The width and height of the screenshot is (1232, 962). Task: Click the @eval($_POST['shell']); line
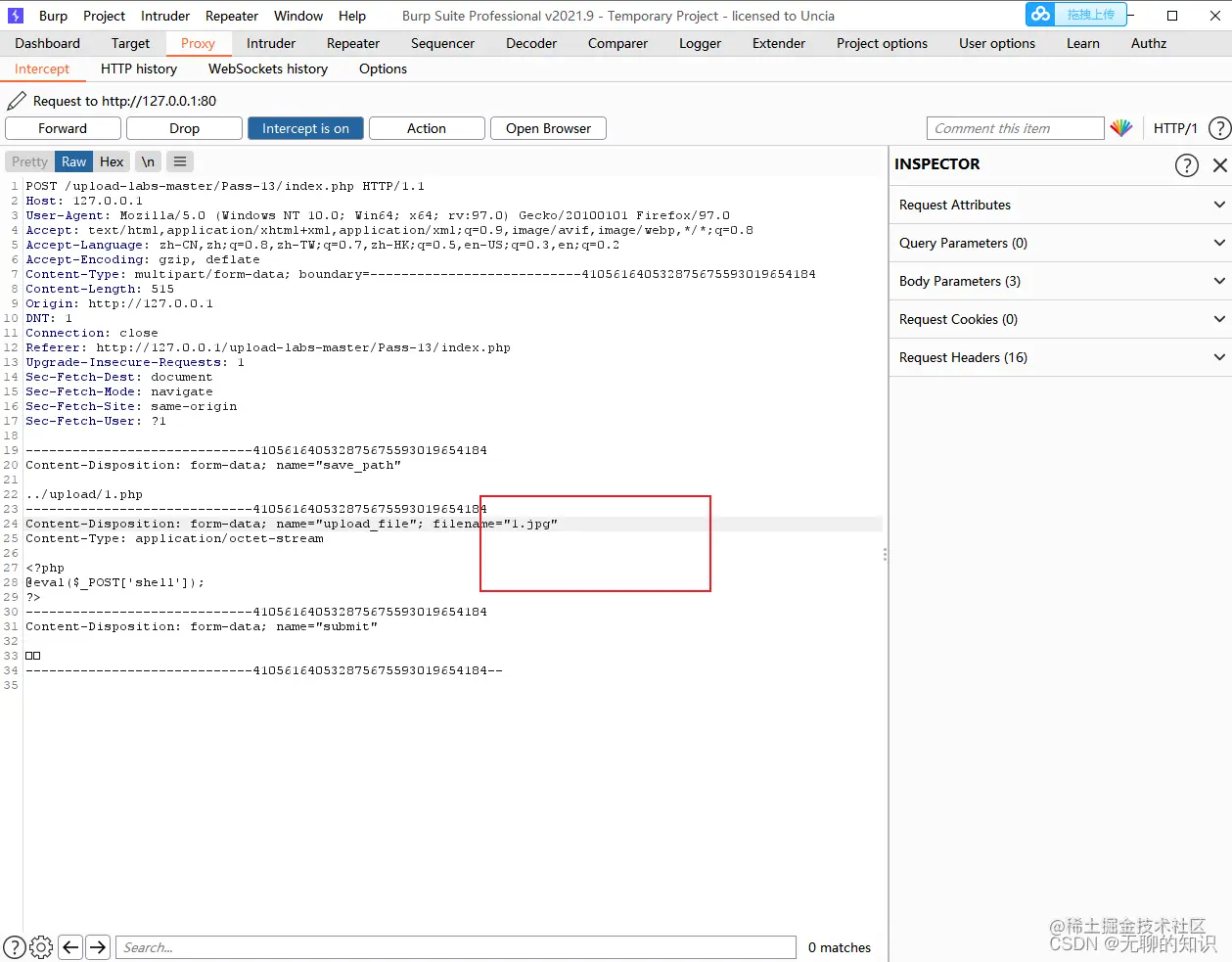click(115, 582)
